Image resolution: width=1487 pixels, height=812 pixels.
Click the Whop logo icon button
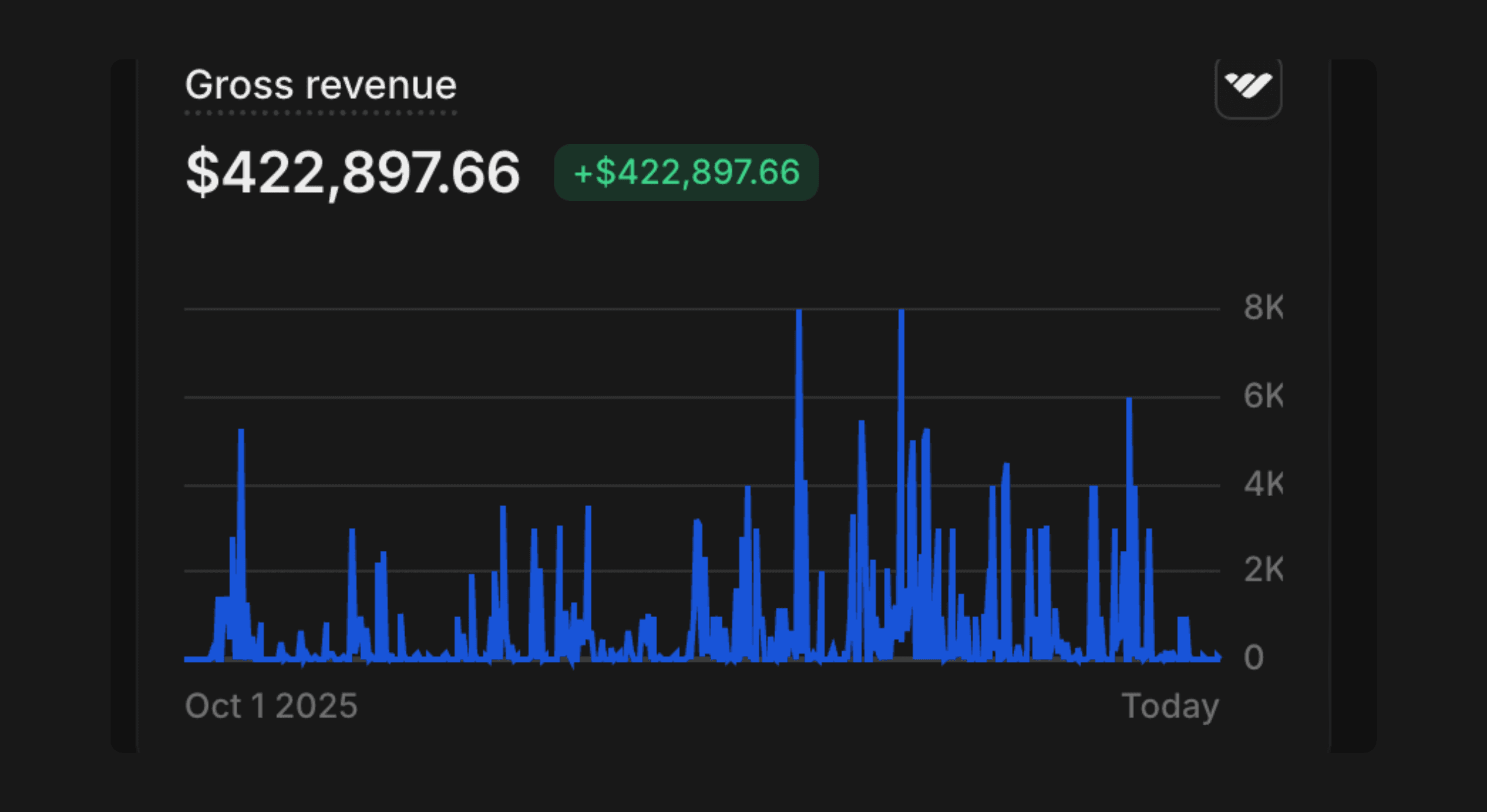tap(1248, 87)
